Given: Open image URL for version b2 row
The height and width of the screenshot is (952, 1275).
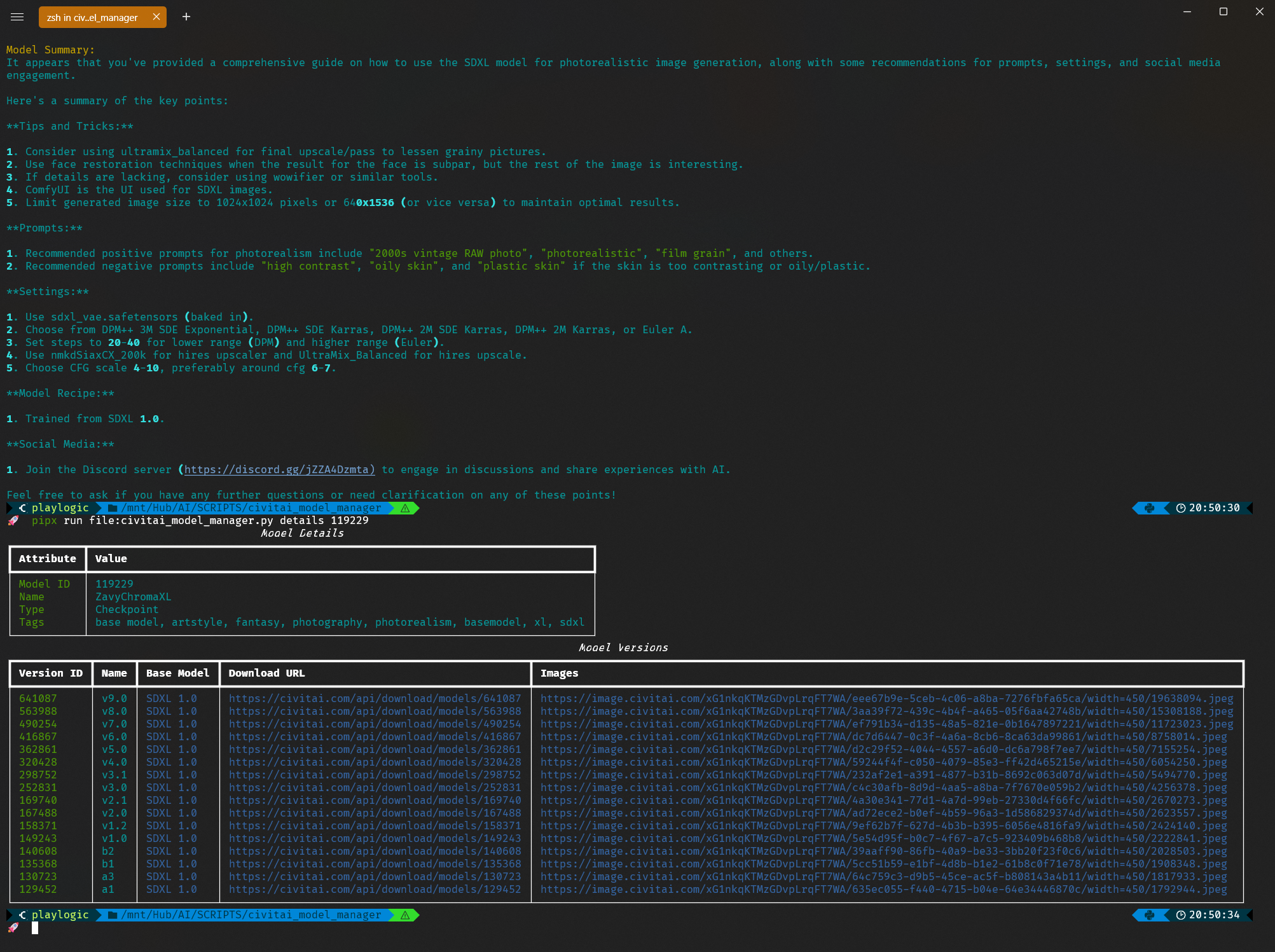Looking at the screenshot, I should [x=883, y=851].
